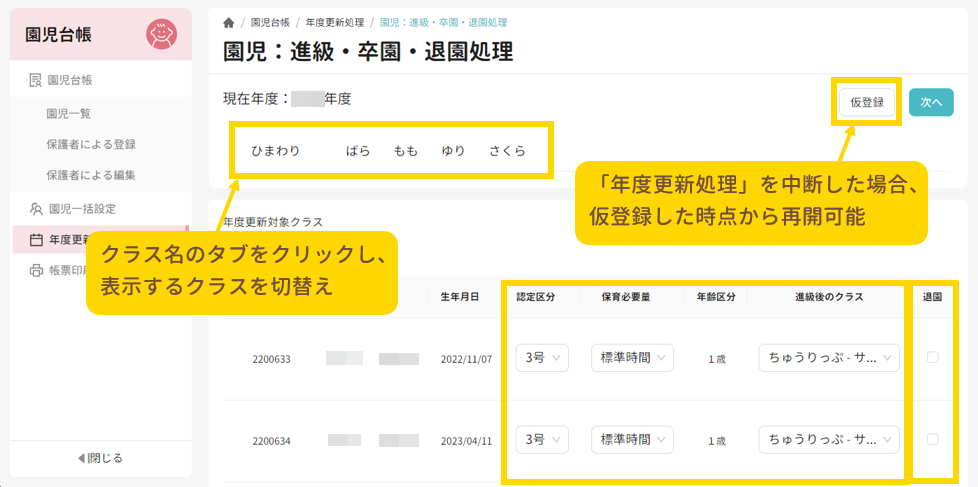Open 認定区分 dropdown for child 2200633
Image resolution: width=978 pixels, height=487 pixels.
542,358
